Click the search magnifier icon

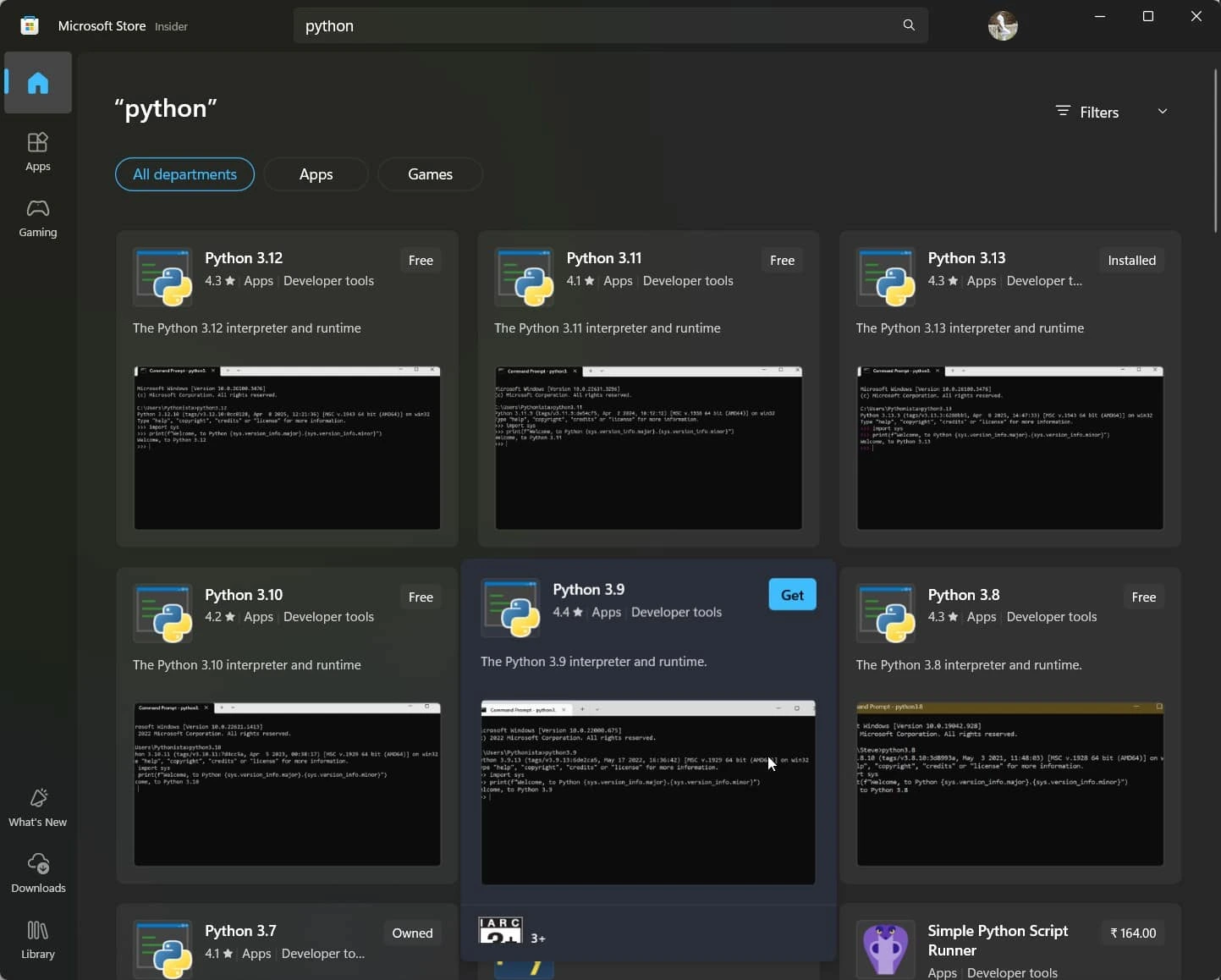tap(909, 25)
